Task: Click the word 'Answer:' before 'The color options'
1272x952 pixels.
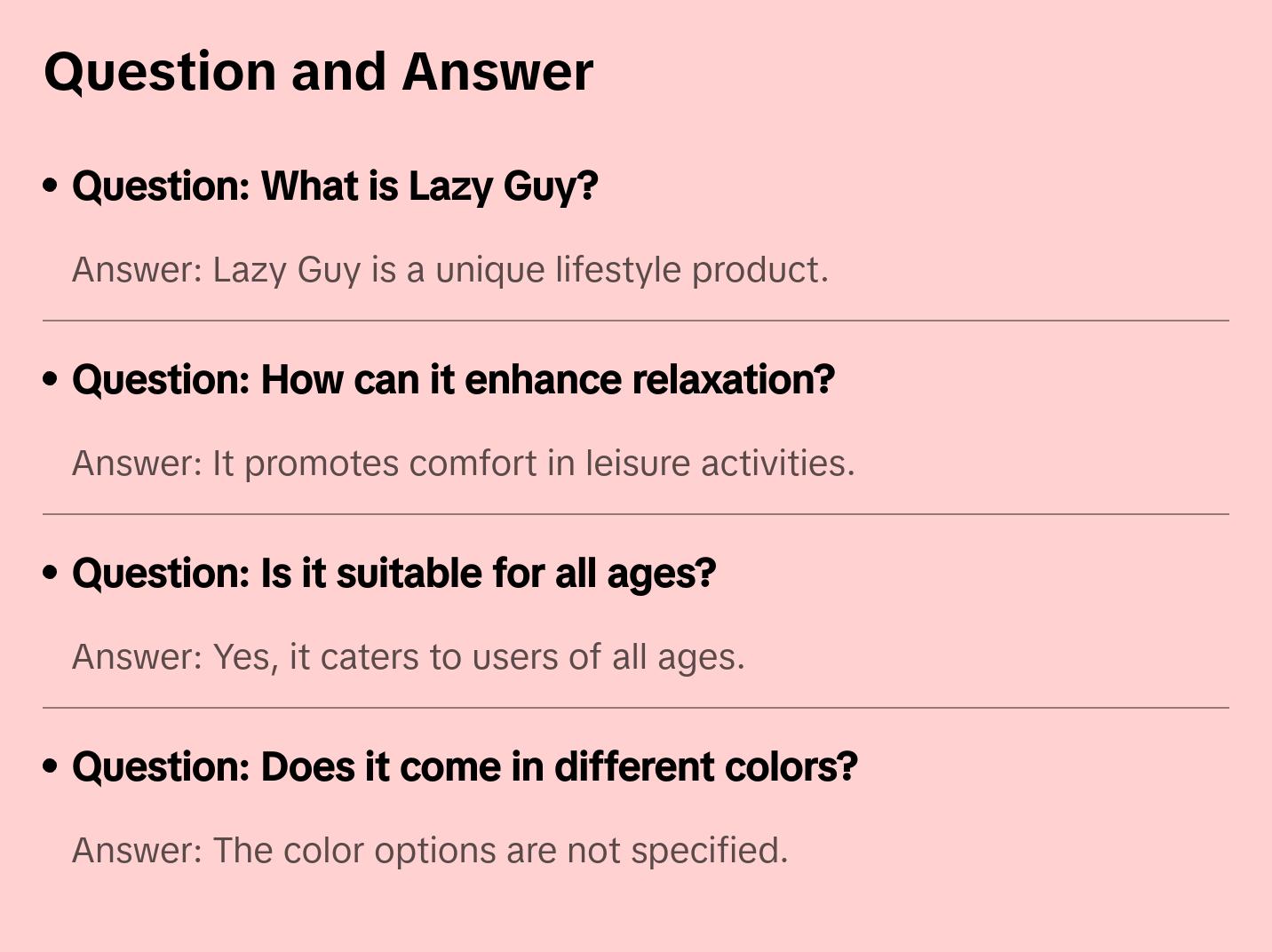Action: (x=138, y=851)
